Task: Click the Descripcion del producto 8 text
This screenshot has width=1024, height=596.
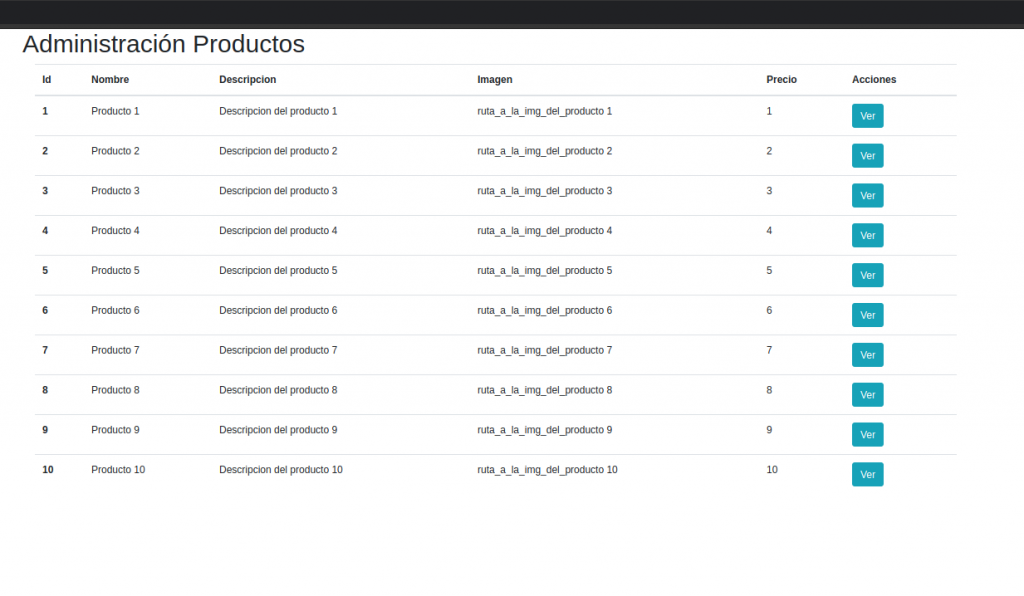Action: tap(278, 390)
